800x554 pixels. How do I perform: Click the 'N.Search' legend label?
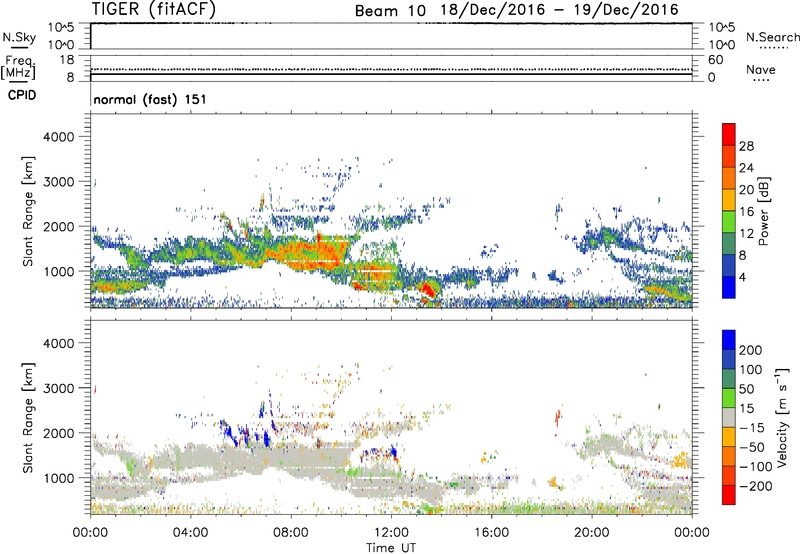click(772, 37)
